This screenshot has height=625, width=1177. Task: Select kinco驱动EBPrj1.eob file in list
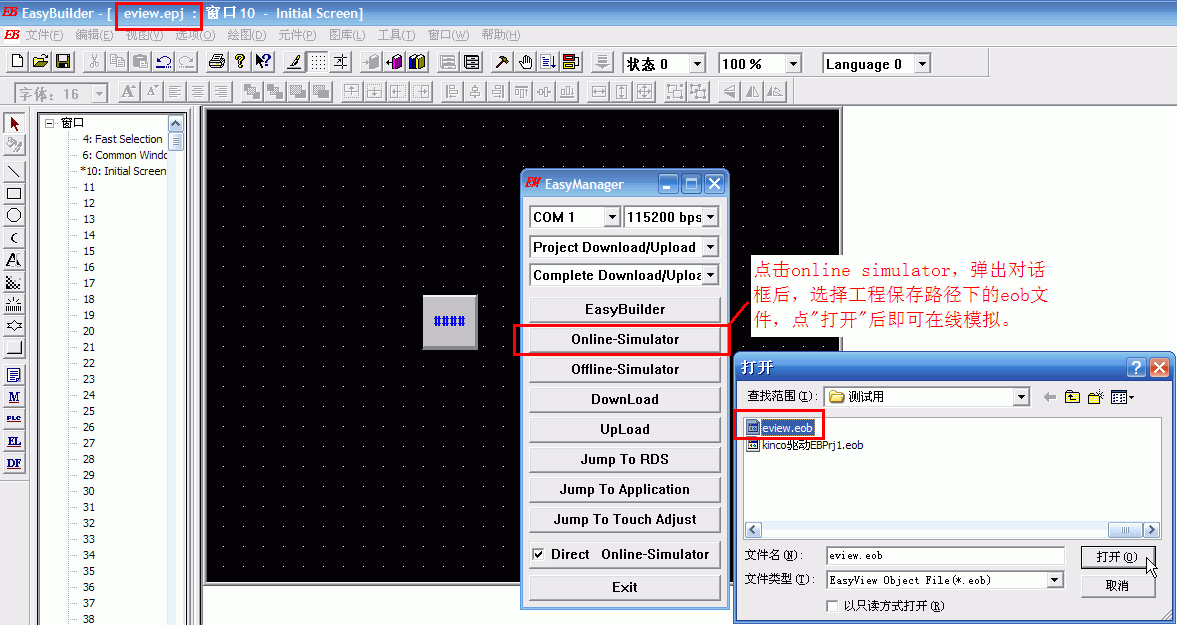click(x=812, y=445)
